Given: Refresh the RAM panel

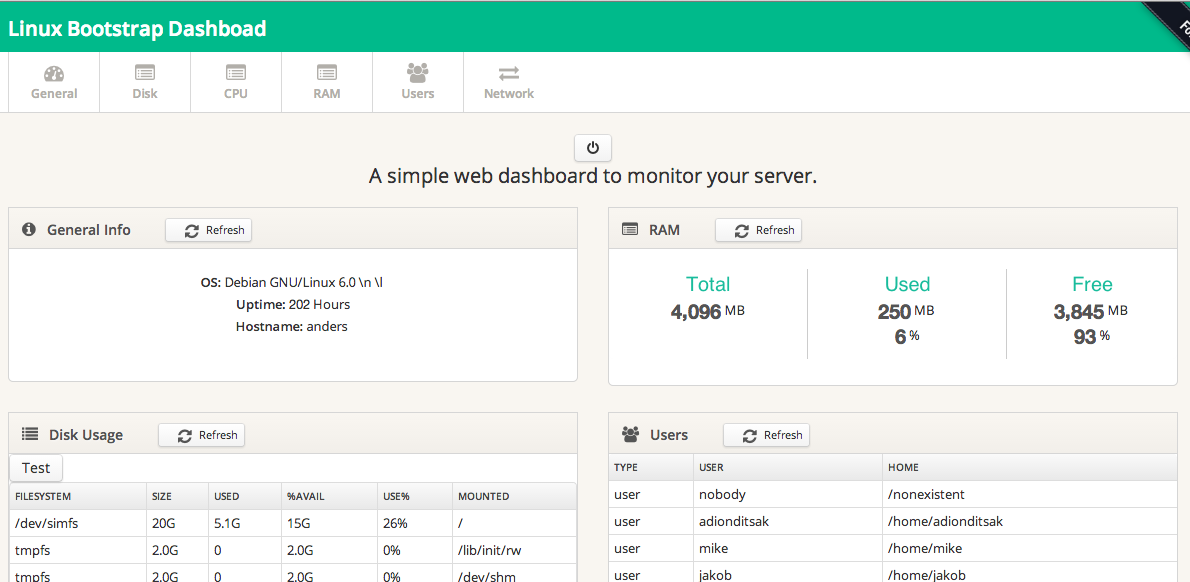Looking at the screenshot, I should pyautogui.click(x=758, y=230).
